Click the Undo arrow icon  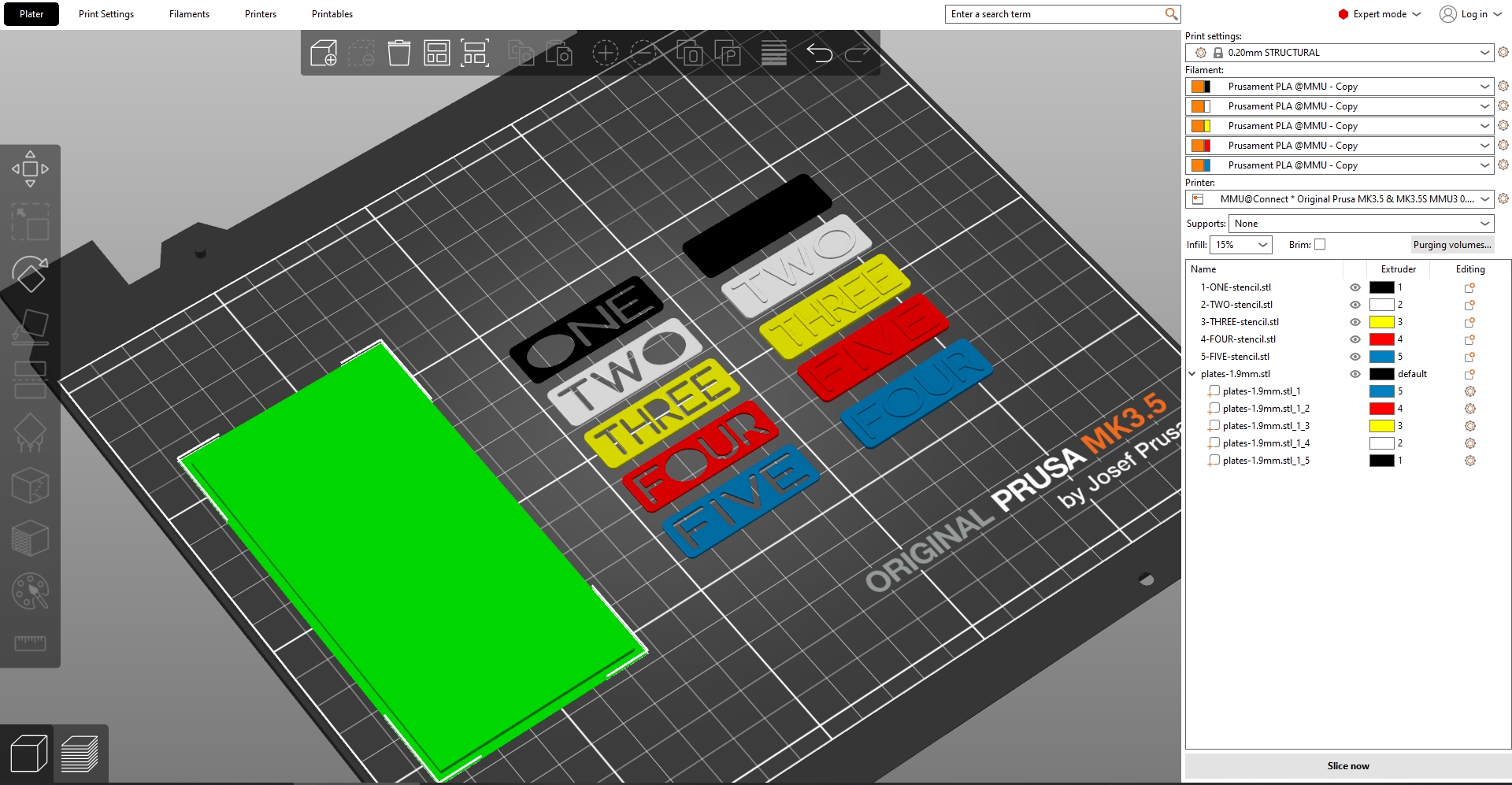(819, 54)
